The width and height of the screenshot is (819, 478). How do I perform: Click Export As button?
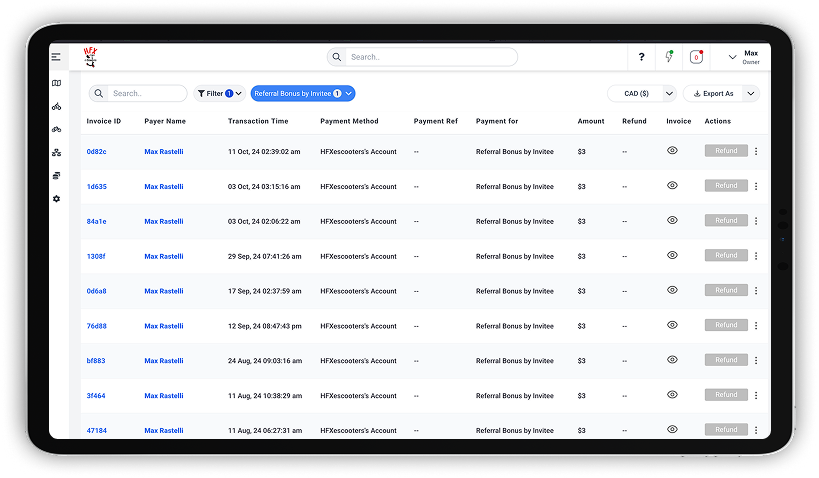point(713,94)
